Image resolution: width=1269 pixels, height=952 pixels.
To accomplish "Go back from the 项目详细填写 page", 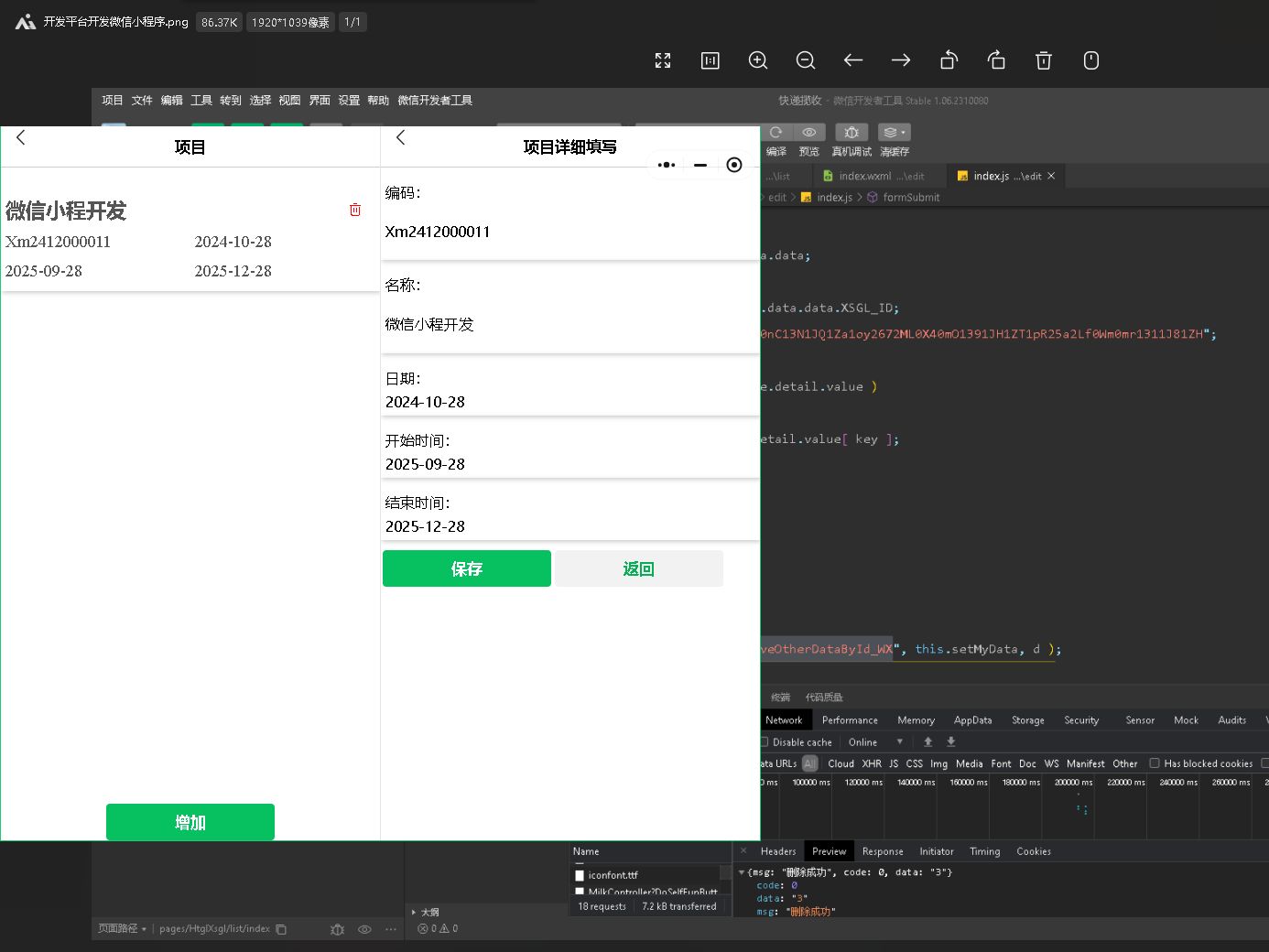I will pos(400,137).
